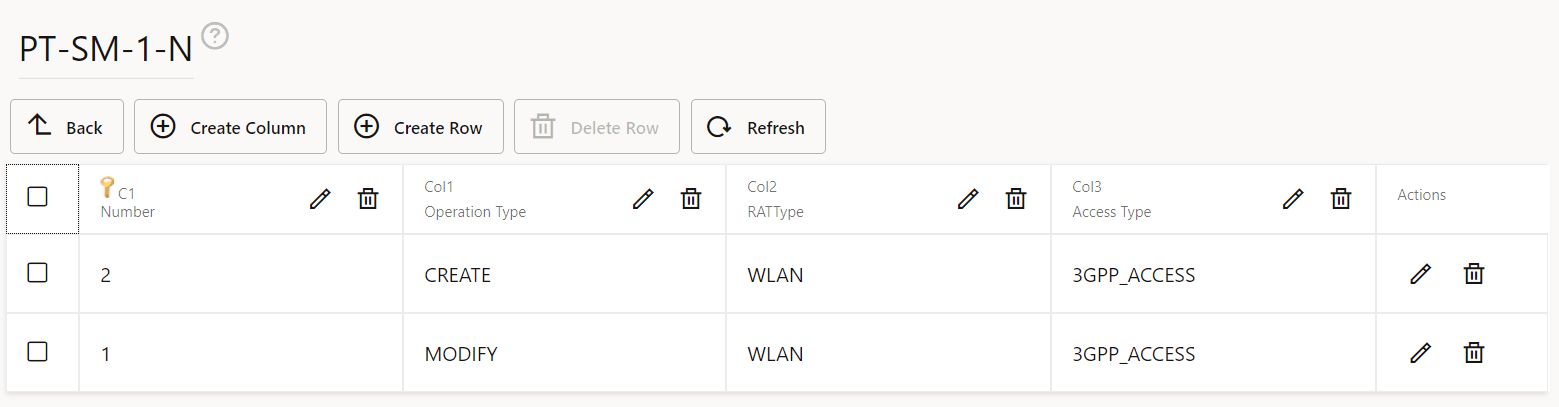This screenshot has height=407, width=1559.
Task: Click Create Row button
Action: click(x=420, y=127)
